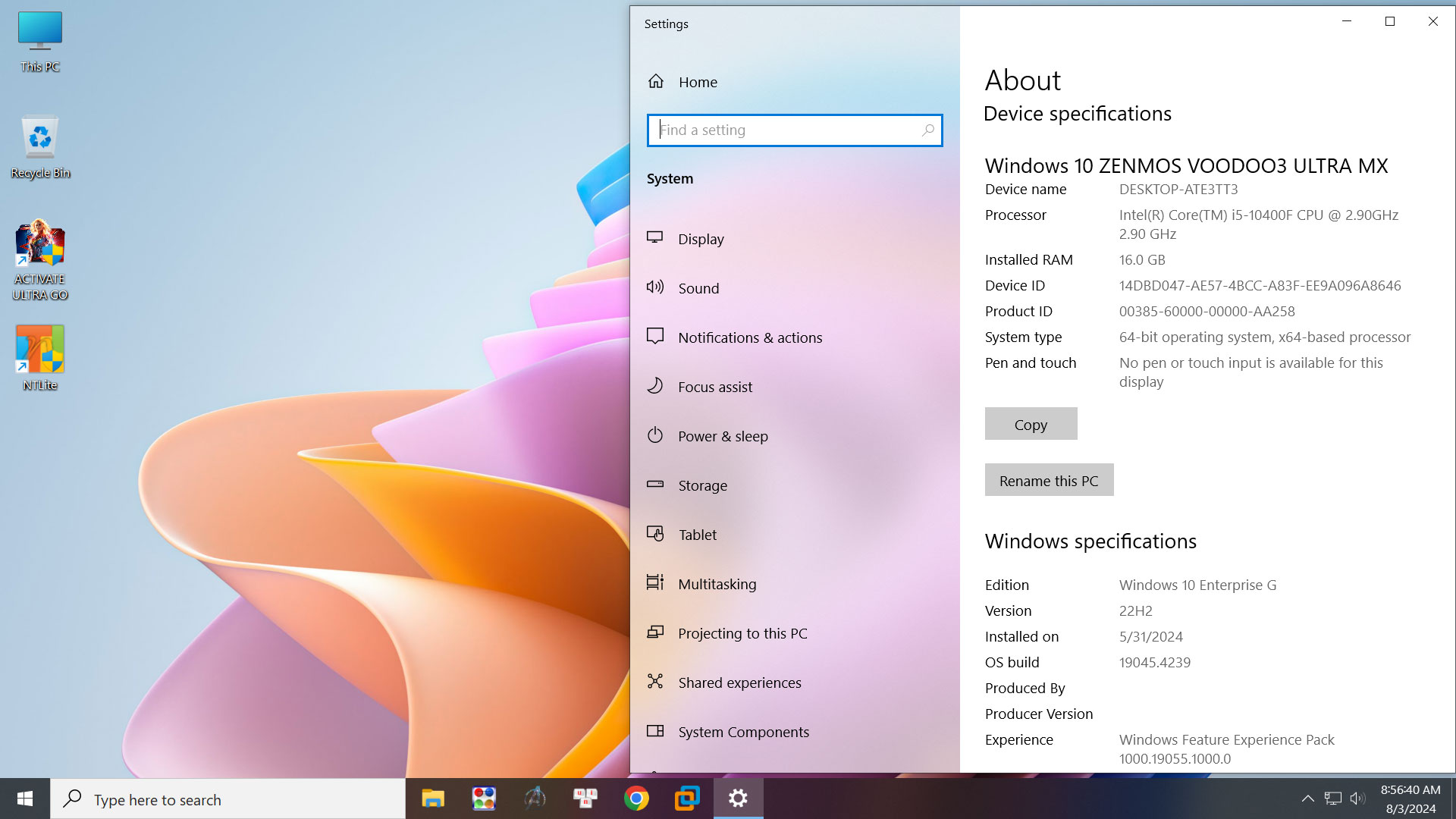
Task: Open network icon in system tray
Action: (x=1332, y=799)
